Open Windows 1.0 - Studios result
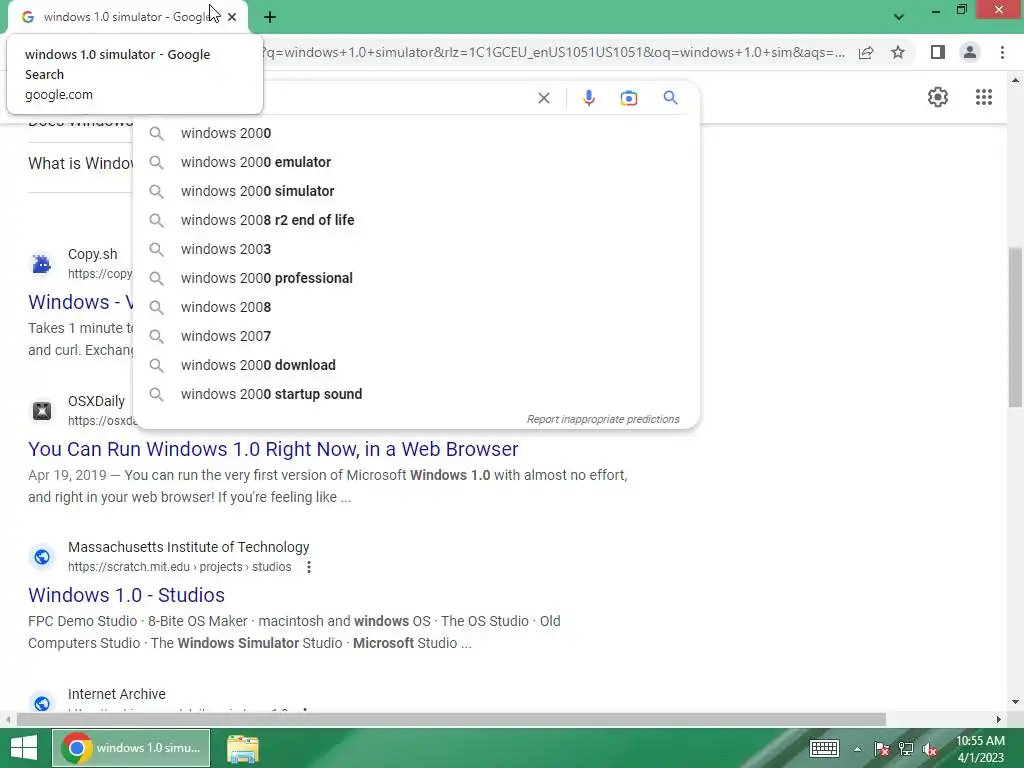The height and width of the screenshot is (768, 1024). [126, 595]
